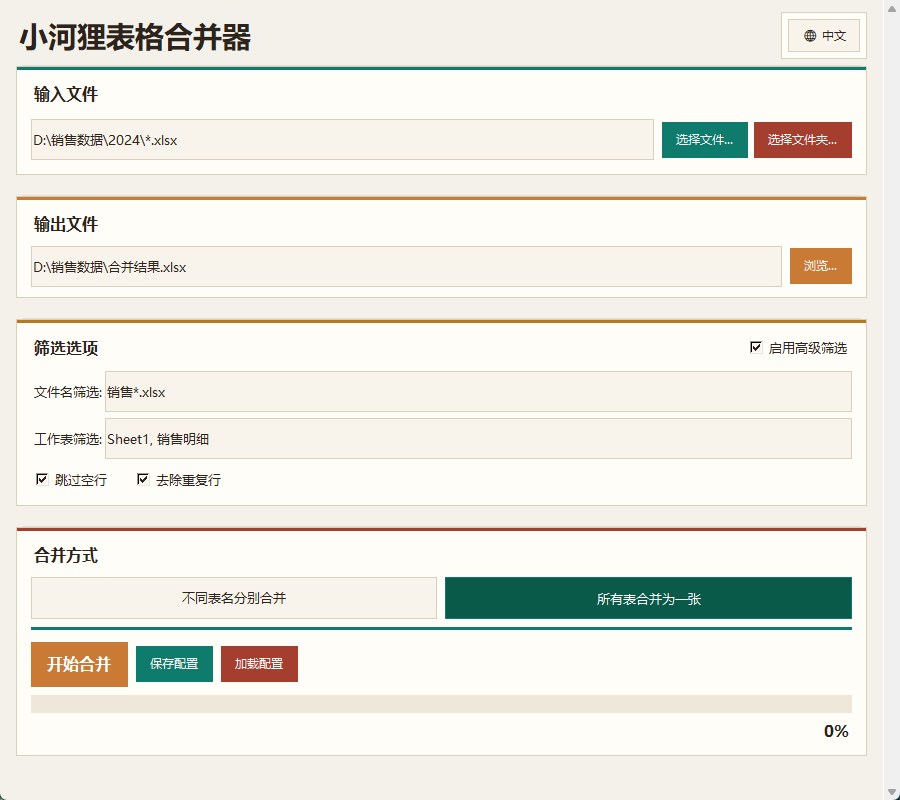Focus the output file path field
Screen dimensions: 900x800
pos(406,266)
